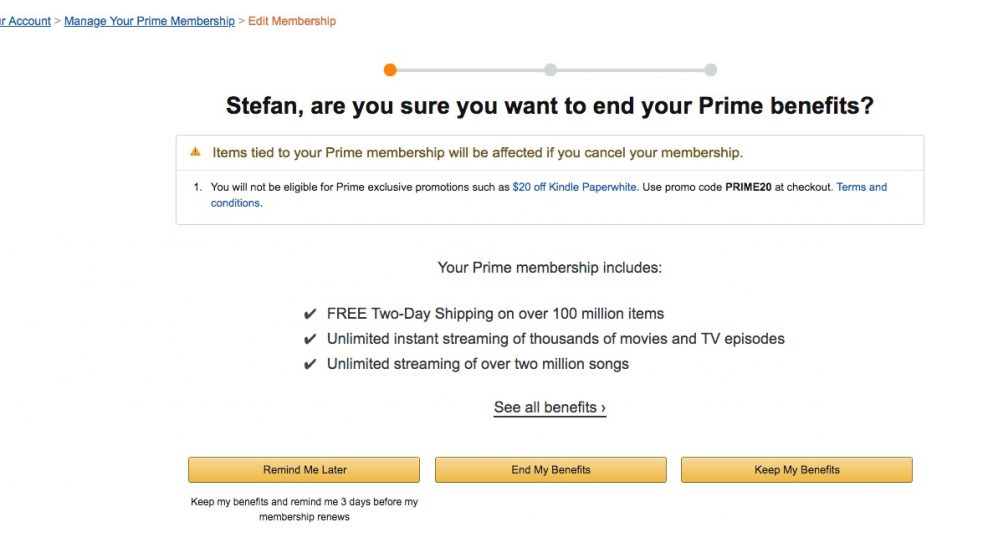Image resolution: width=988 pixels, height=553 pixels.
Task: Click the orange warning triangle icon
Action: pos(195,152)
